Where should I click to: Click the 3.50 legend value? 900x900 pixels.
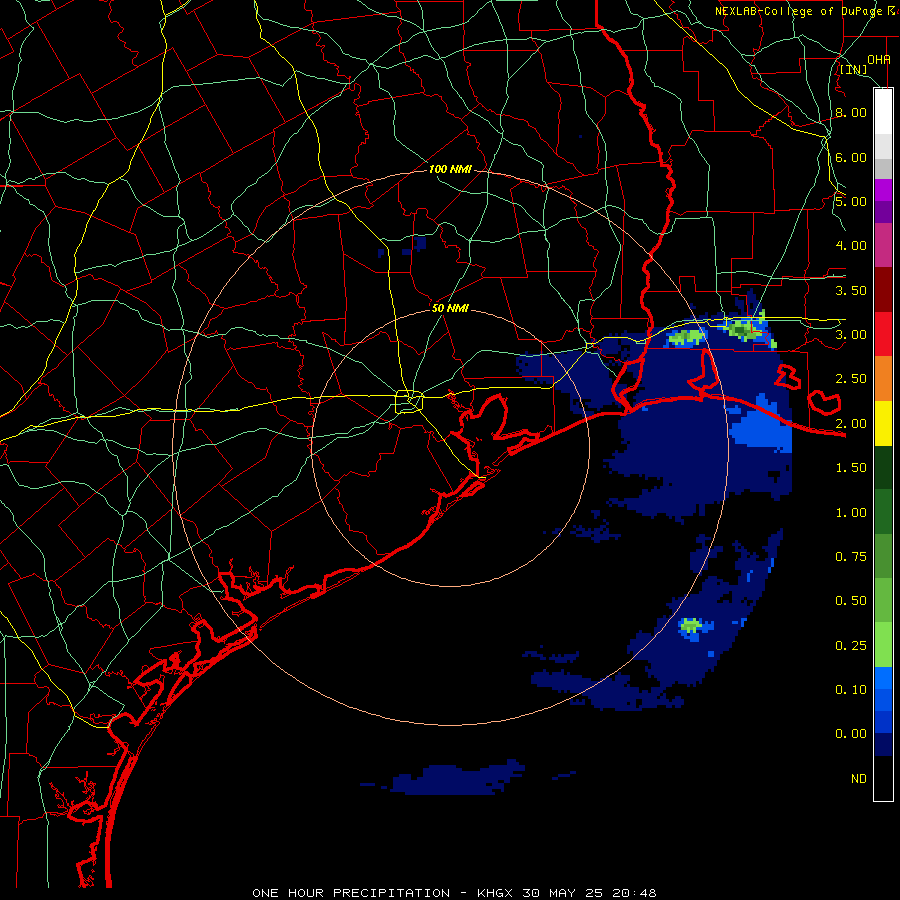point(851,290)
